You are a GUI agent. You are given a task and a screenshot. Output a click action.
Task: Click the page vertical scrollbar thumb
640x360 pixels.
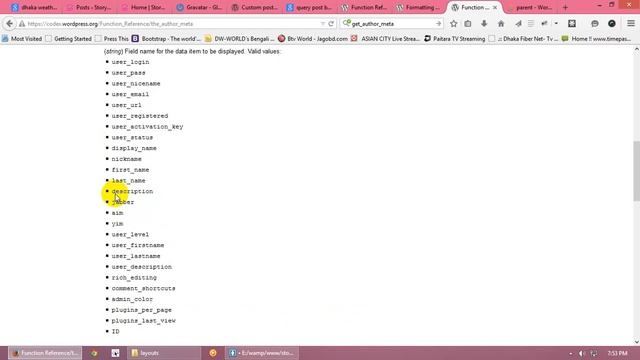click(x=636, y=171)
